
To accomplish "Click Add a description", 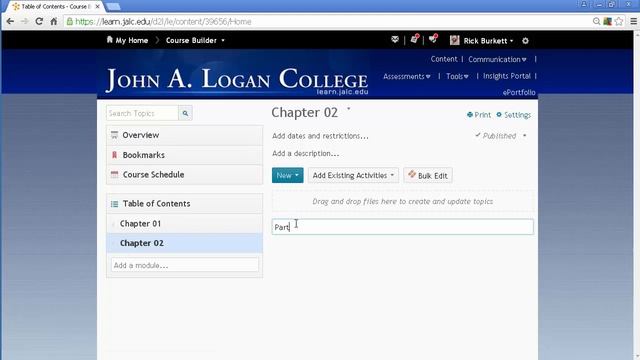I will click(305, 153).
